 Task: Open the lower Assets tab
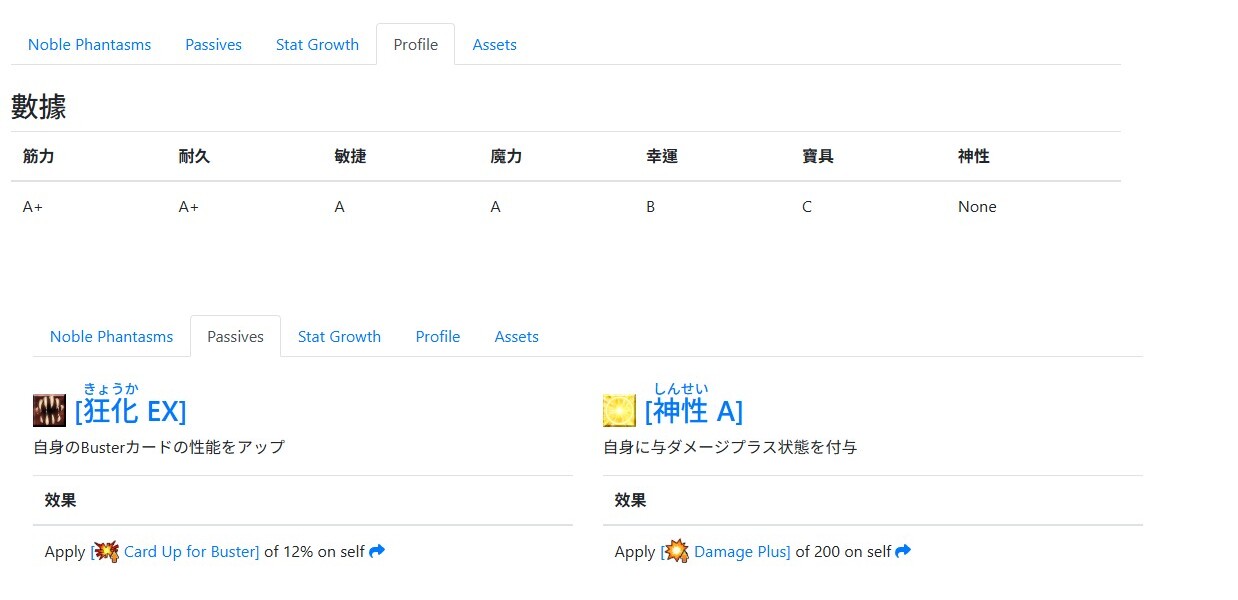tap(517, 336)
